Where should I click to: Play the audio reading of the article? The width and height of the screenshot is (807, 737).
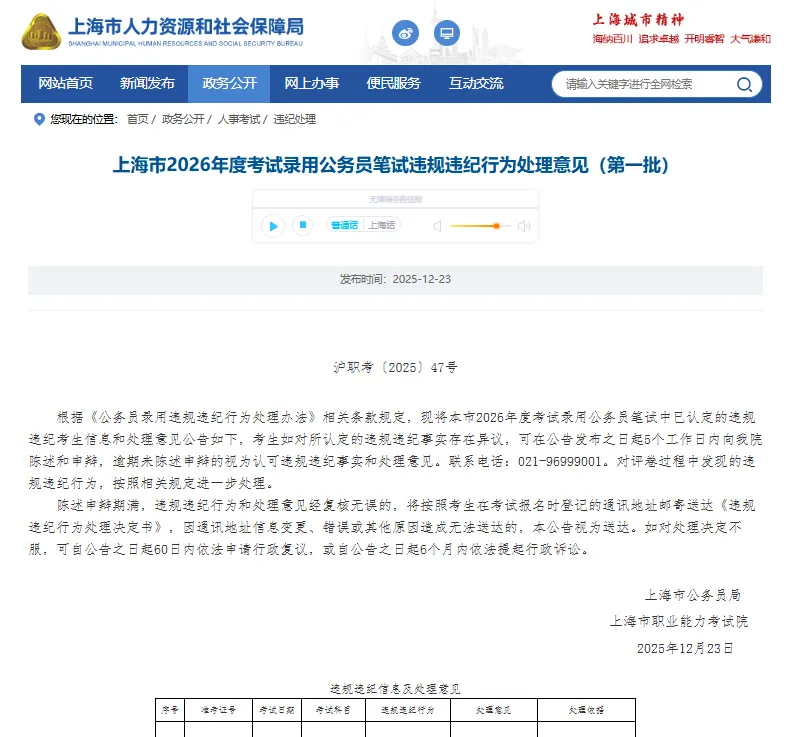tap(273, 226)
